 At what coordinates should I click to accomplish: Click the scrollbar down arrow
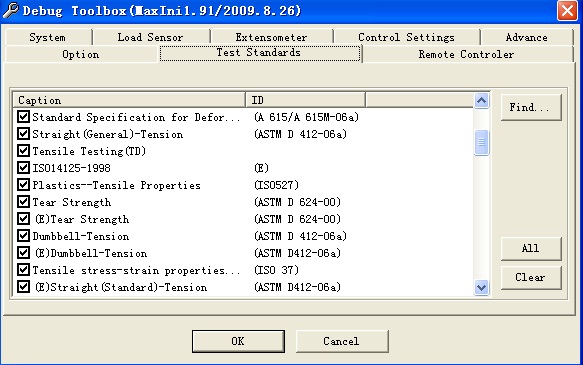tap(481, 287)
